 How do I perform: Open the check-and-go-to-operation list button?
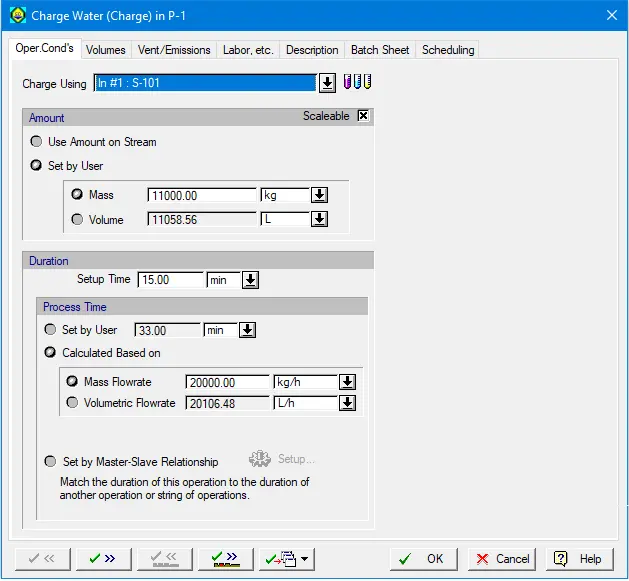pos(287,559)
